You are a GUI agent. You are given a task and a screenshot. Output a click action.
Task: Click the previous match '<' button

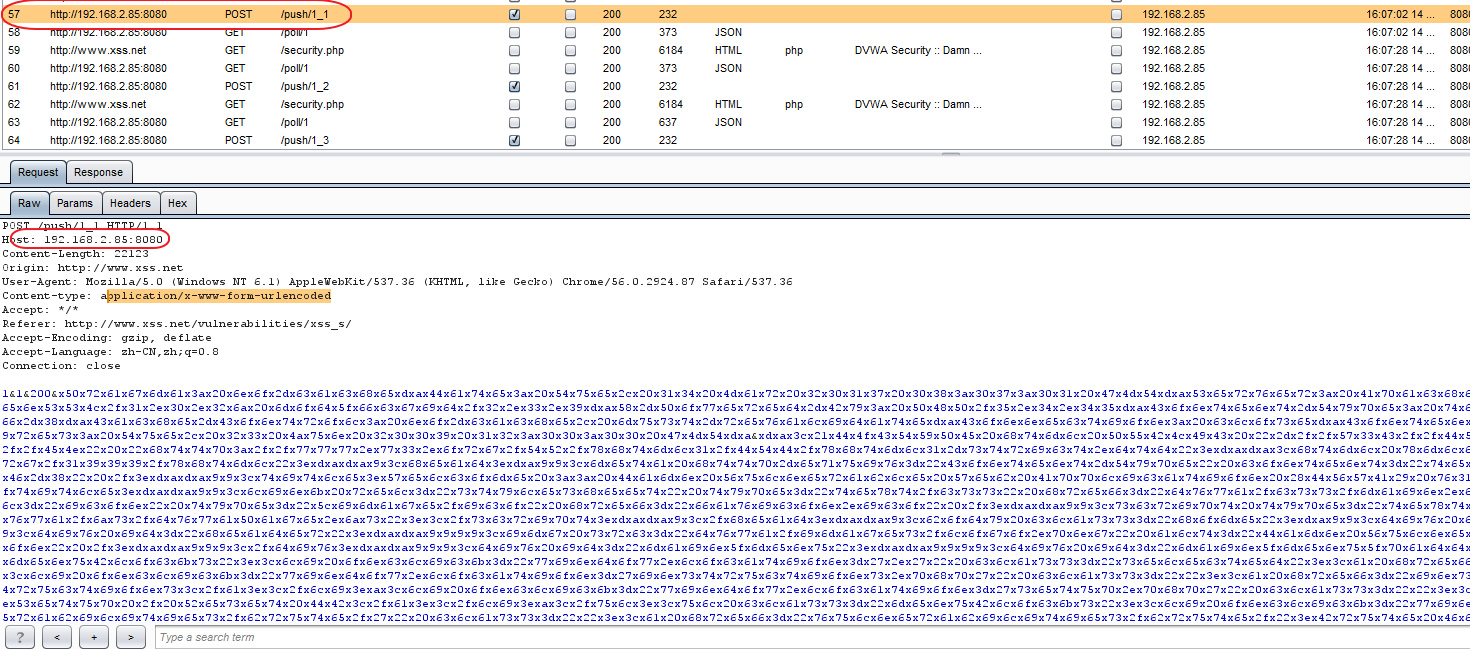tap(57, 637)
